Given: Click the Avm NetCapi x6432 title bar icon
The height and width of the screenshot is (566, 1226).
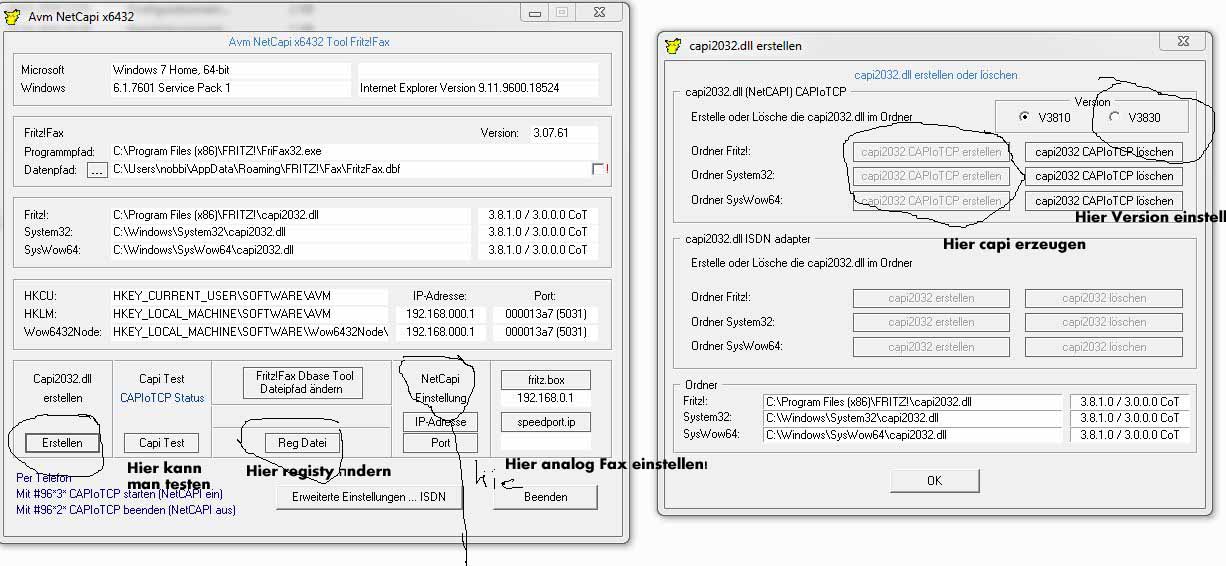Looking at the screenshot, I should pos(13,15).
